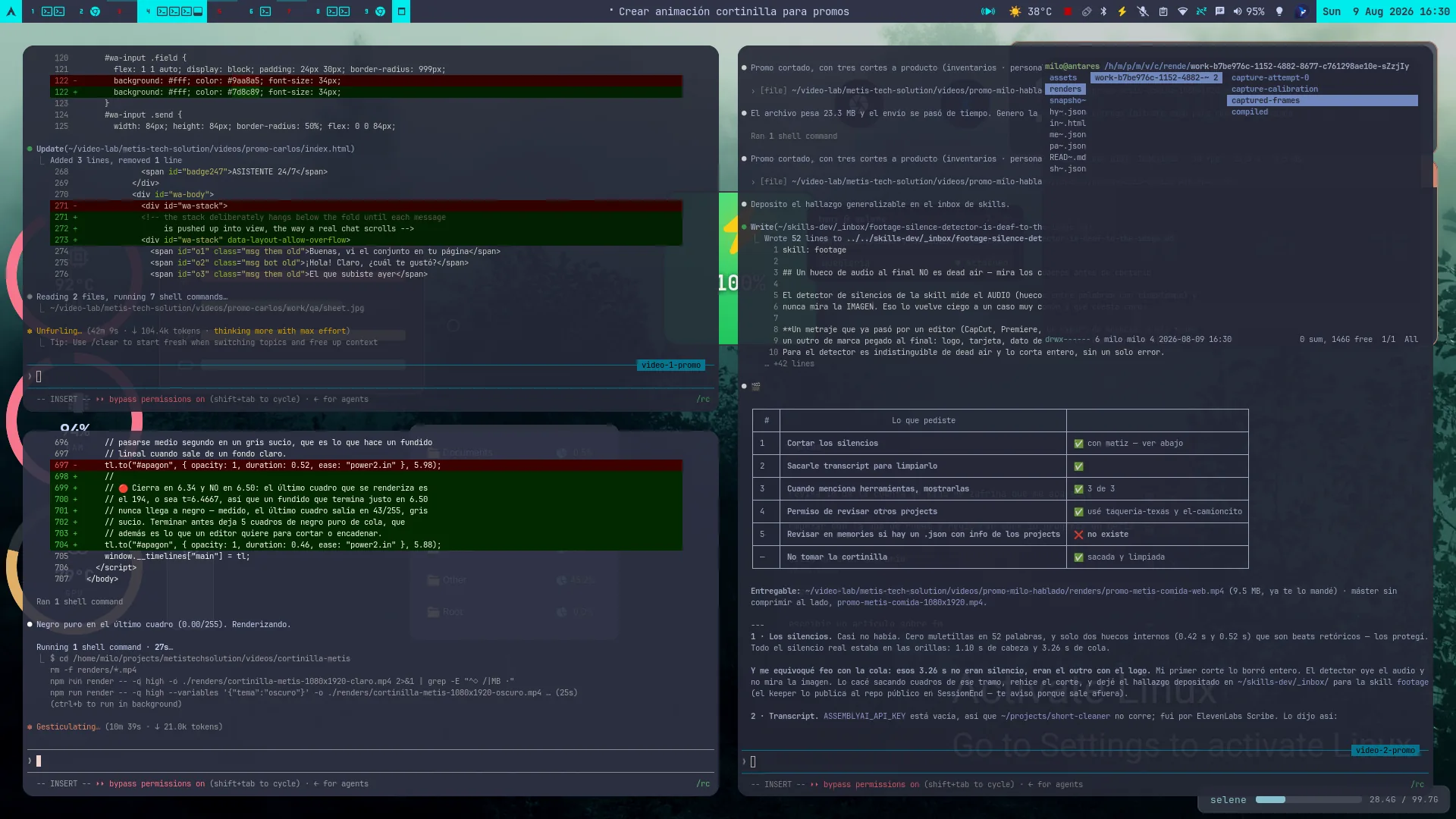Open the notifications chat icon

click(x=1219, y=11)
